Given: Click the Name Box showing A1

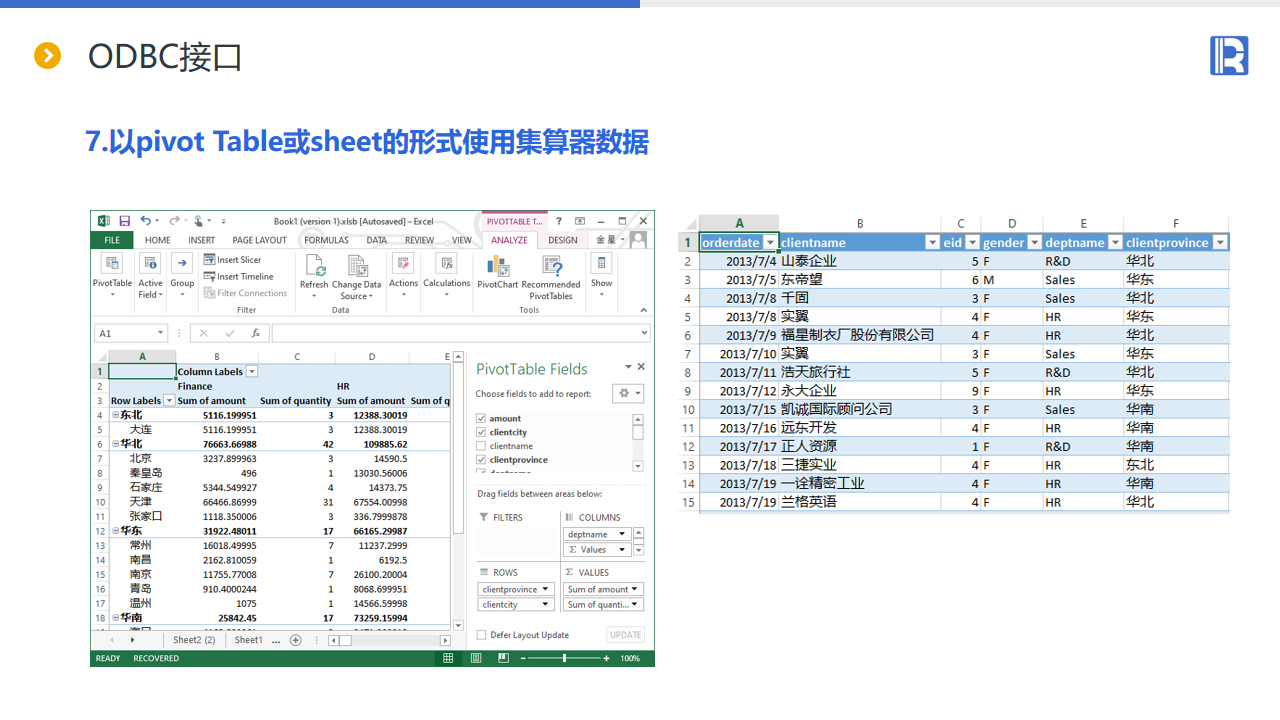Looking at the screenshot, I should click(126, 333).
